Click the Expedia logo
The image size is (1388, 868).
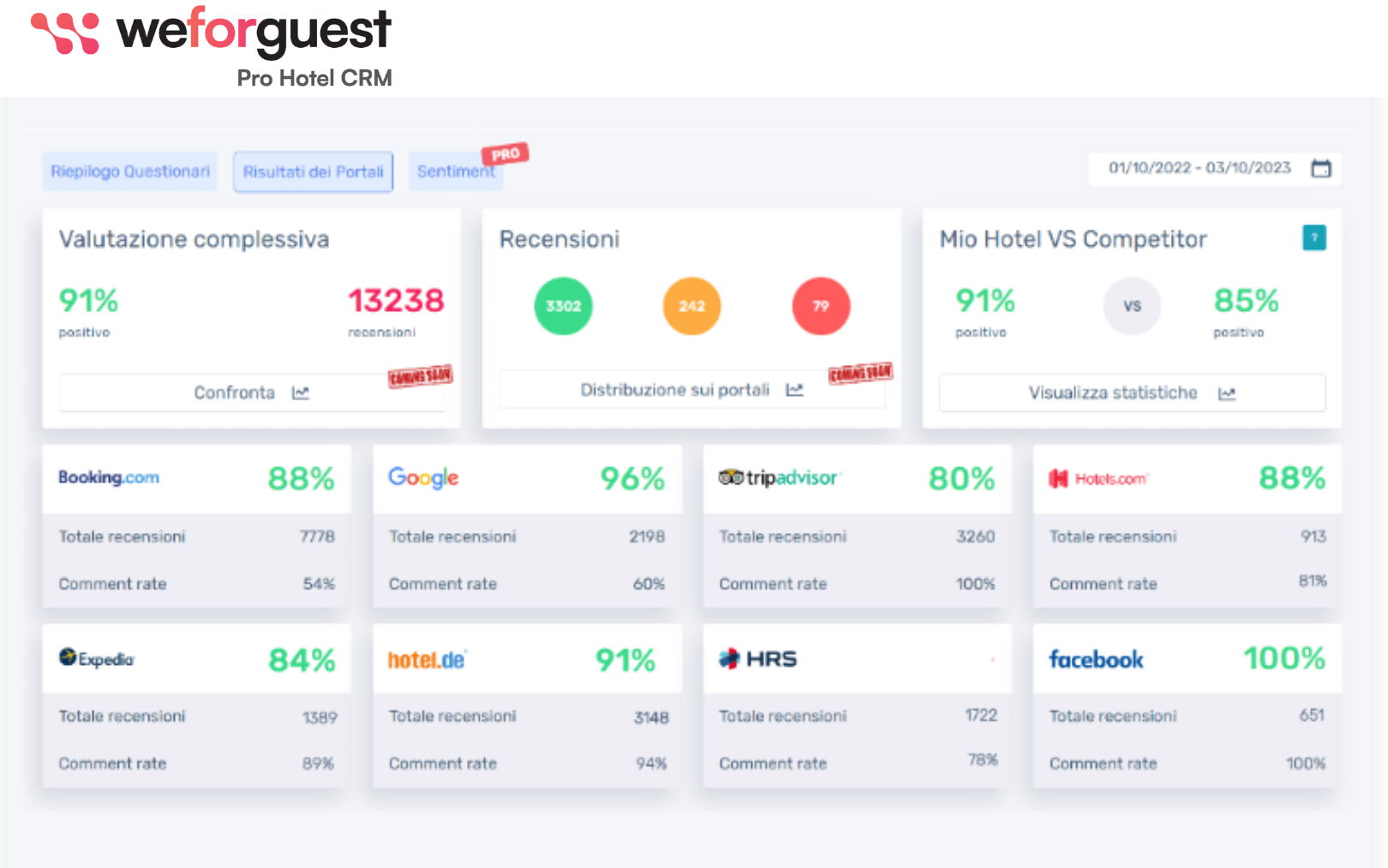click(x=97, y=658)
